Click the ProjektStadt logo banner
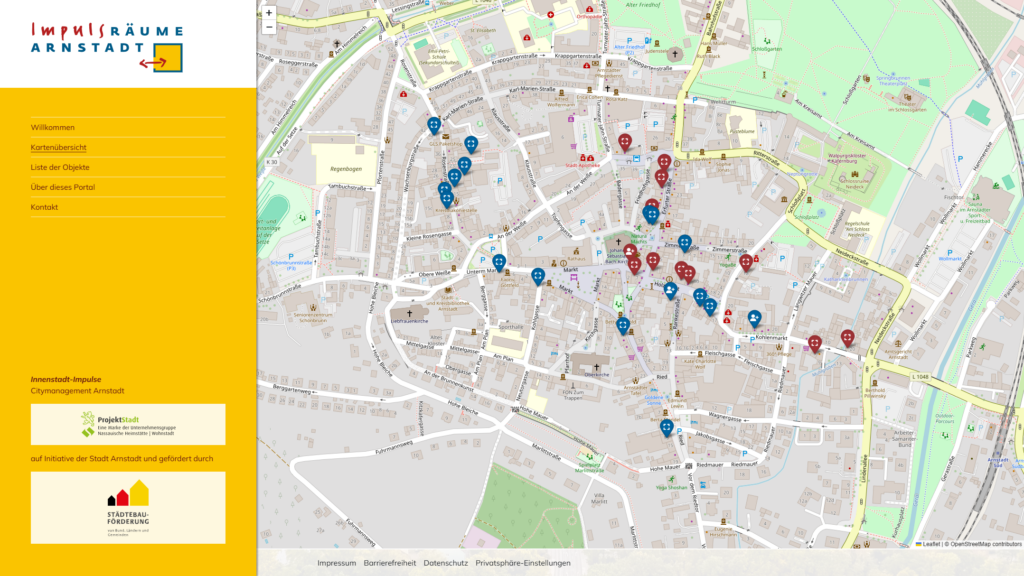 pyautogui.click(x=128, y=424)
